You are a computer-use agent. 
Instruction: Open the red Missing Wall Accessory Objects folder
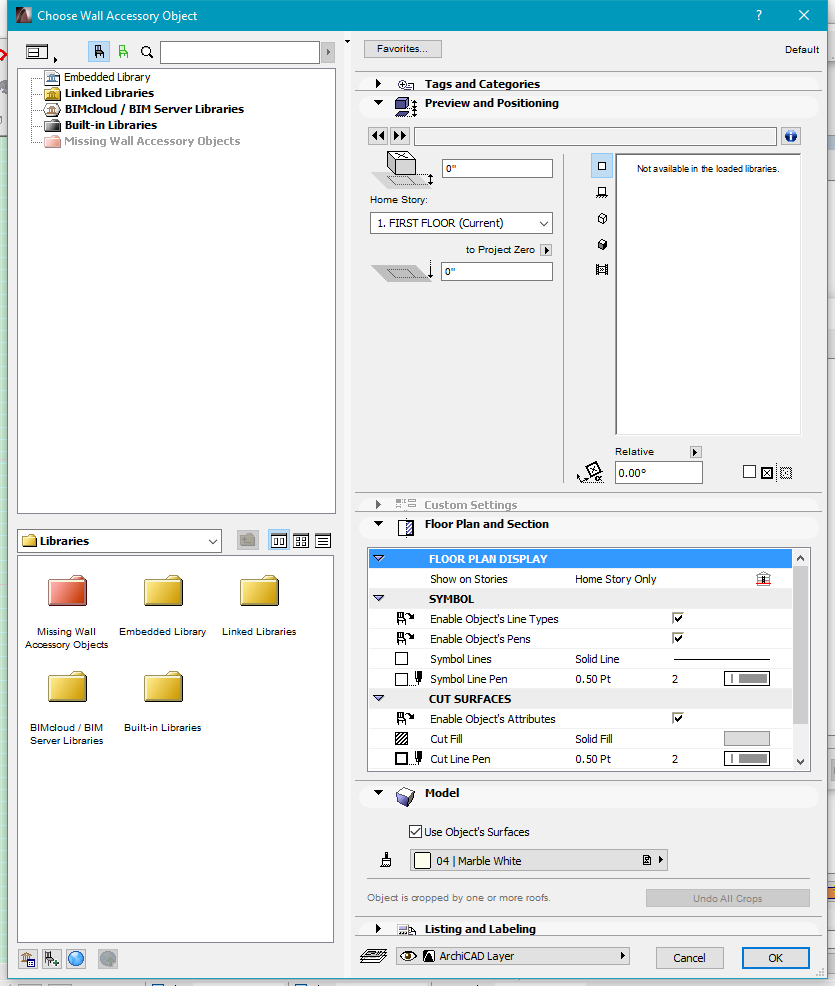coord(67,592)
